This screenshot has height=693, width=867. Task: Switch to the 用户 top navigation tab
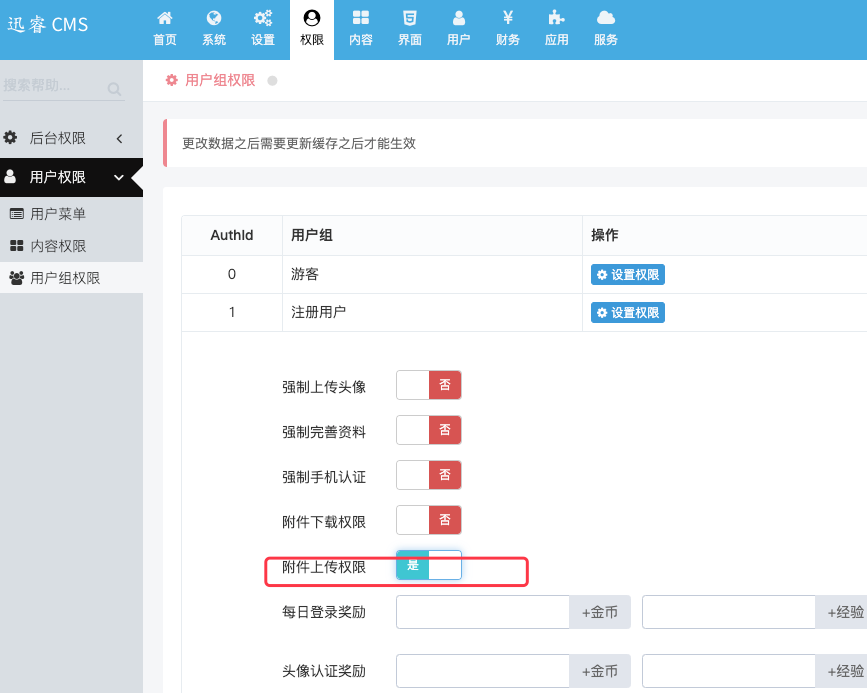(x=458, y=29)
